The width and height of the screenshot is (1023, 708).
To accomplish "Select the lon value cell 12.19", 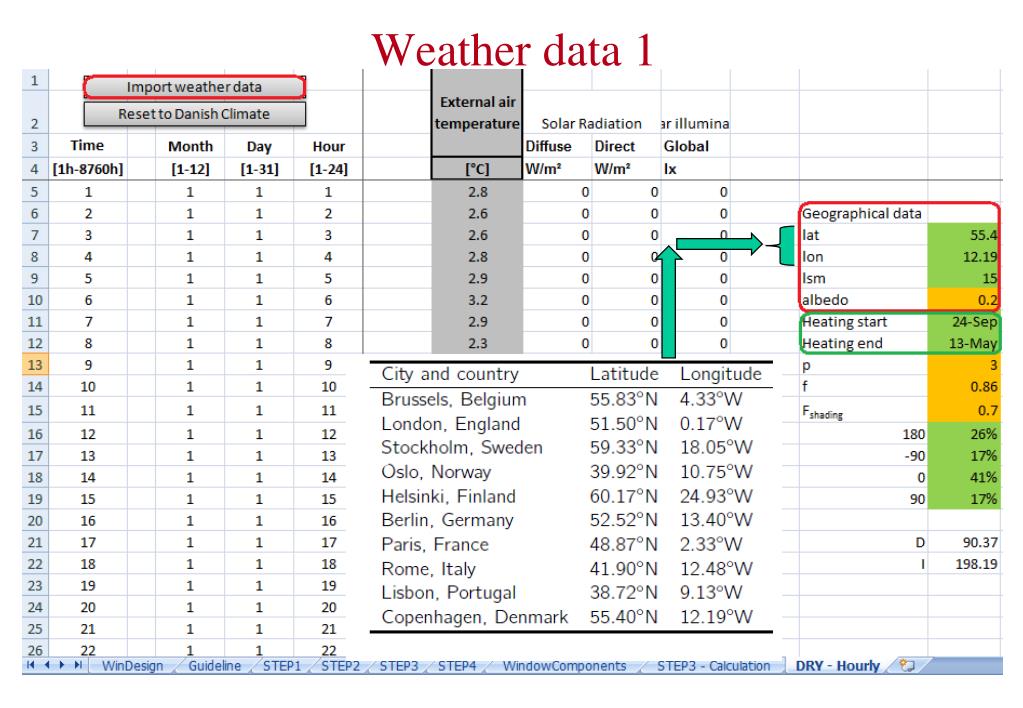I will pos(964,256).
